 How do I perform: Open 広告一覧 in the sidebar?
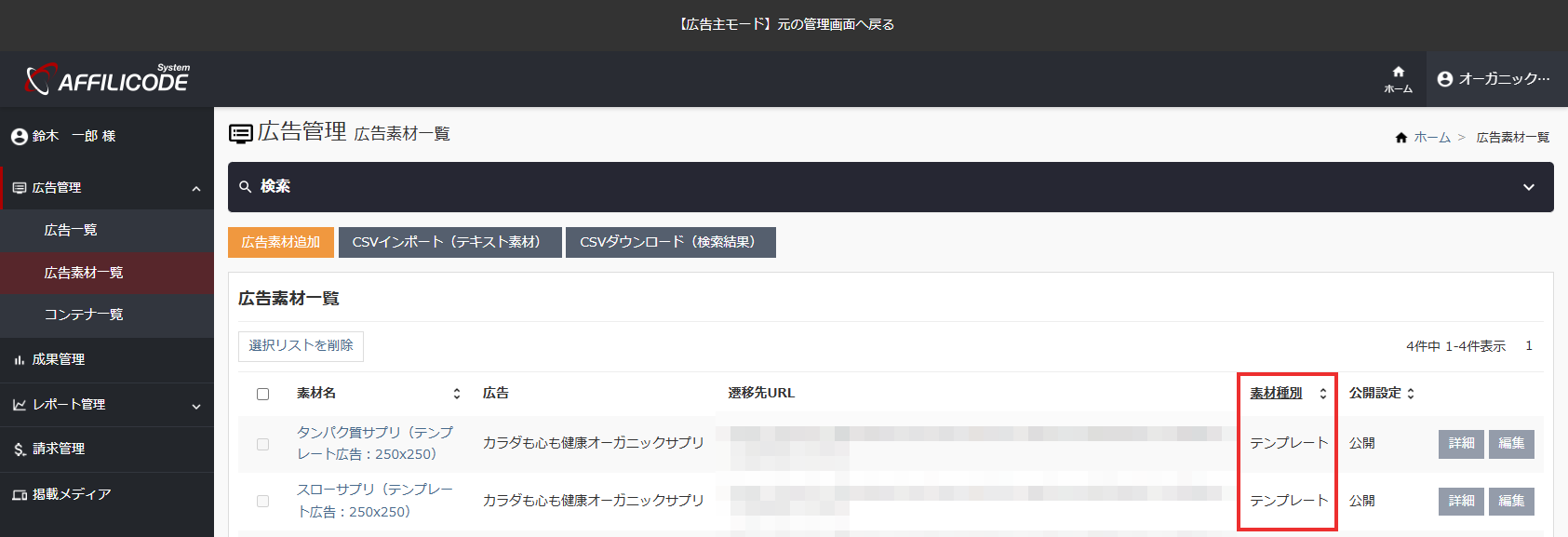point(71,230)
